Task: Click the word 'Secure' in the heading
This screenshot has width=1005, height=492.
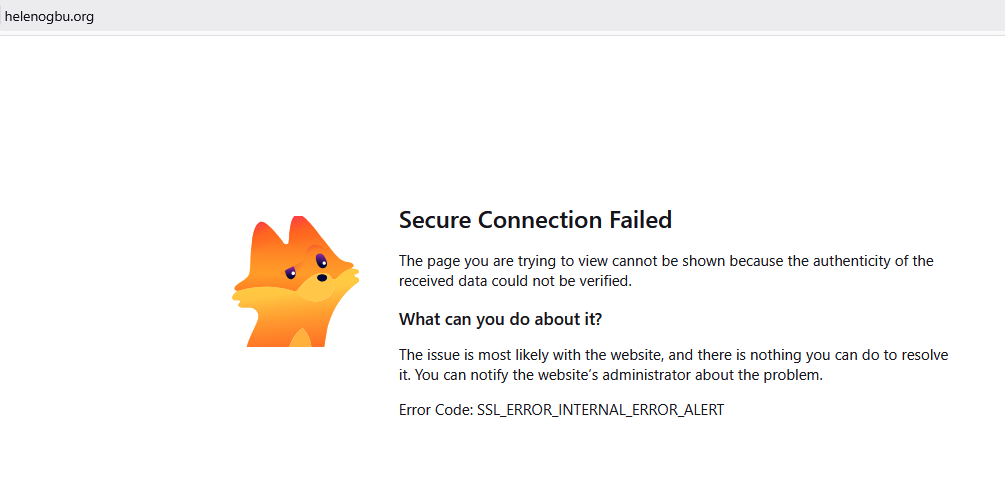Action: click(435, 220)
